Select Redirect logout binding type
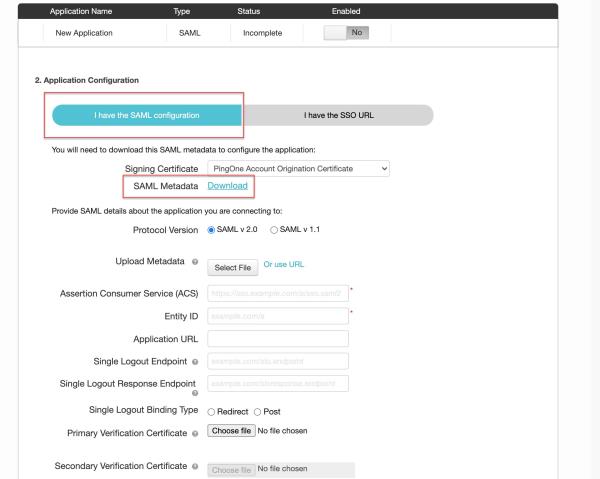 [x=211, y=412]
